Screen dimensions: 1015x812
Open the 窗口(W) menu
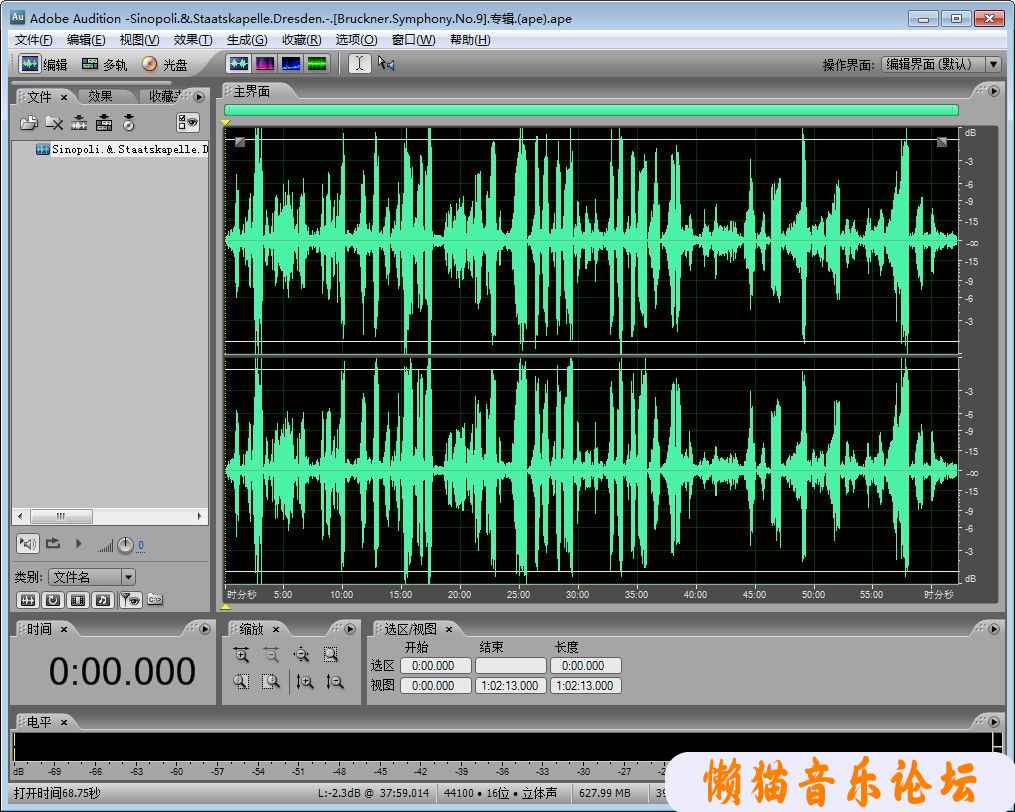[x=413, y=40]
